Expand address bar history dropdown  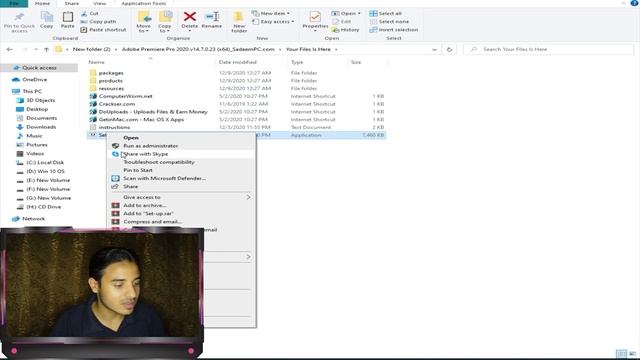coord(434,49)
